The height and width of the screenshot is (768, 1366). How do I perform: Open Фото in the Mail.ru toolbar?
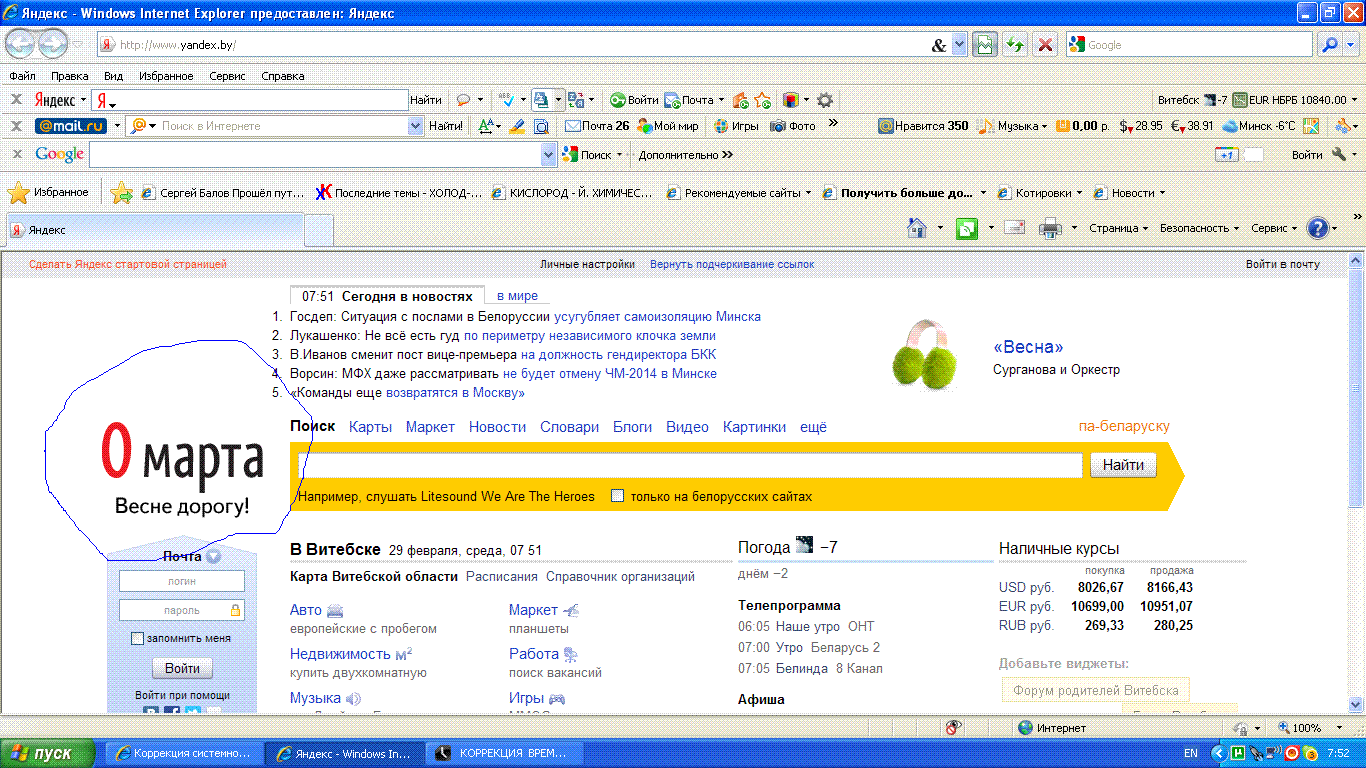point(793,126)
